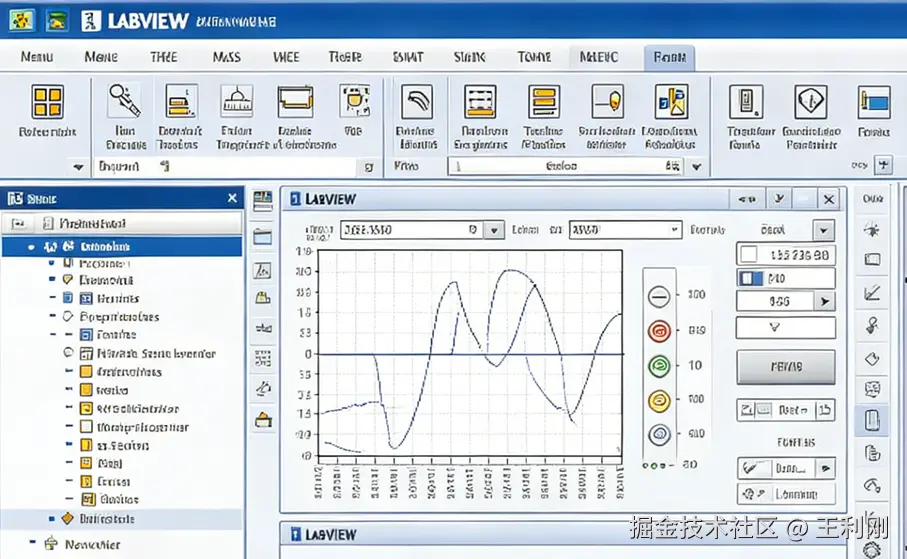The height and width of the screenshot is (559, 907).
Task: Click the stacked yellow bars ribbon icon
Action: coord(544,102)
